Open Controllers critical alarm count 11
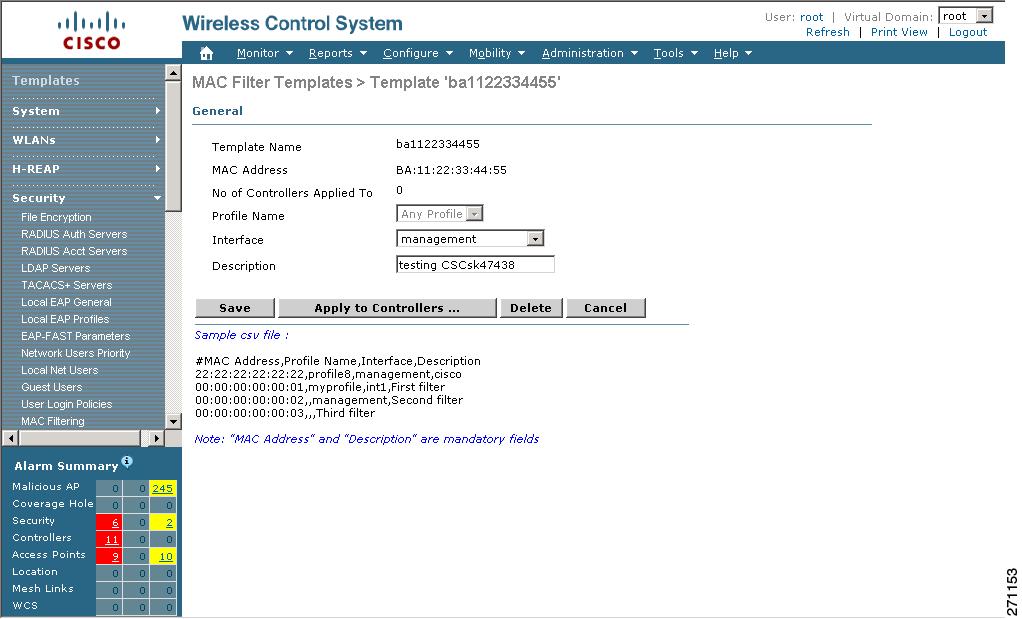The height and width of the screenshot is (619, 1022). (x=109, y=540)
